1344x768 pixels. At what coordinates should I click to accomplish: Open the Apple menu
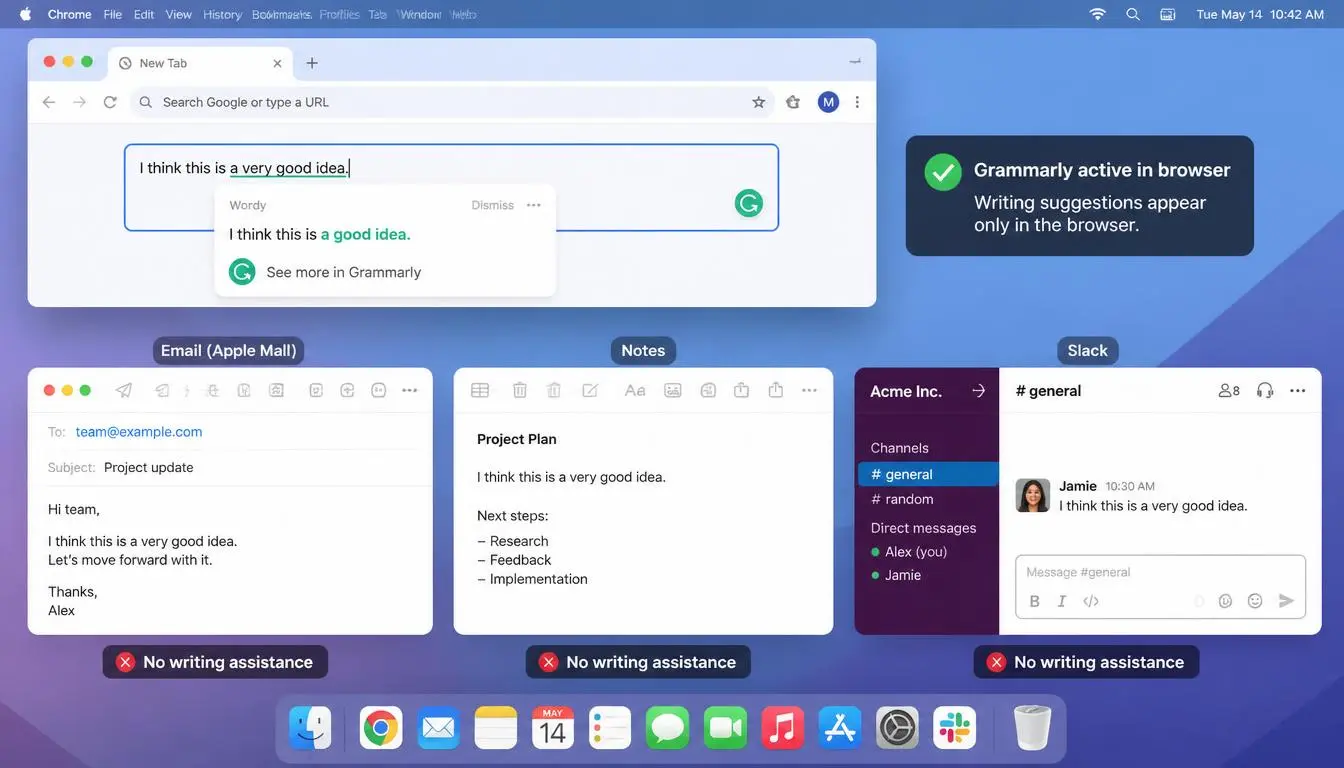(x=25, y=14)
